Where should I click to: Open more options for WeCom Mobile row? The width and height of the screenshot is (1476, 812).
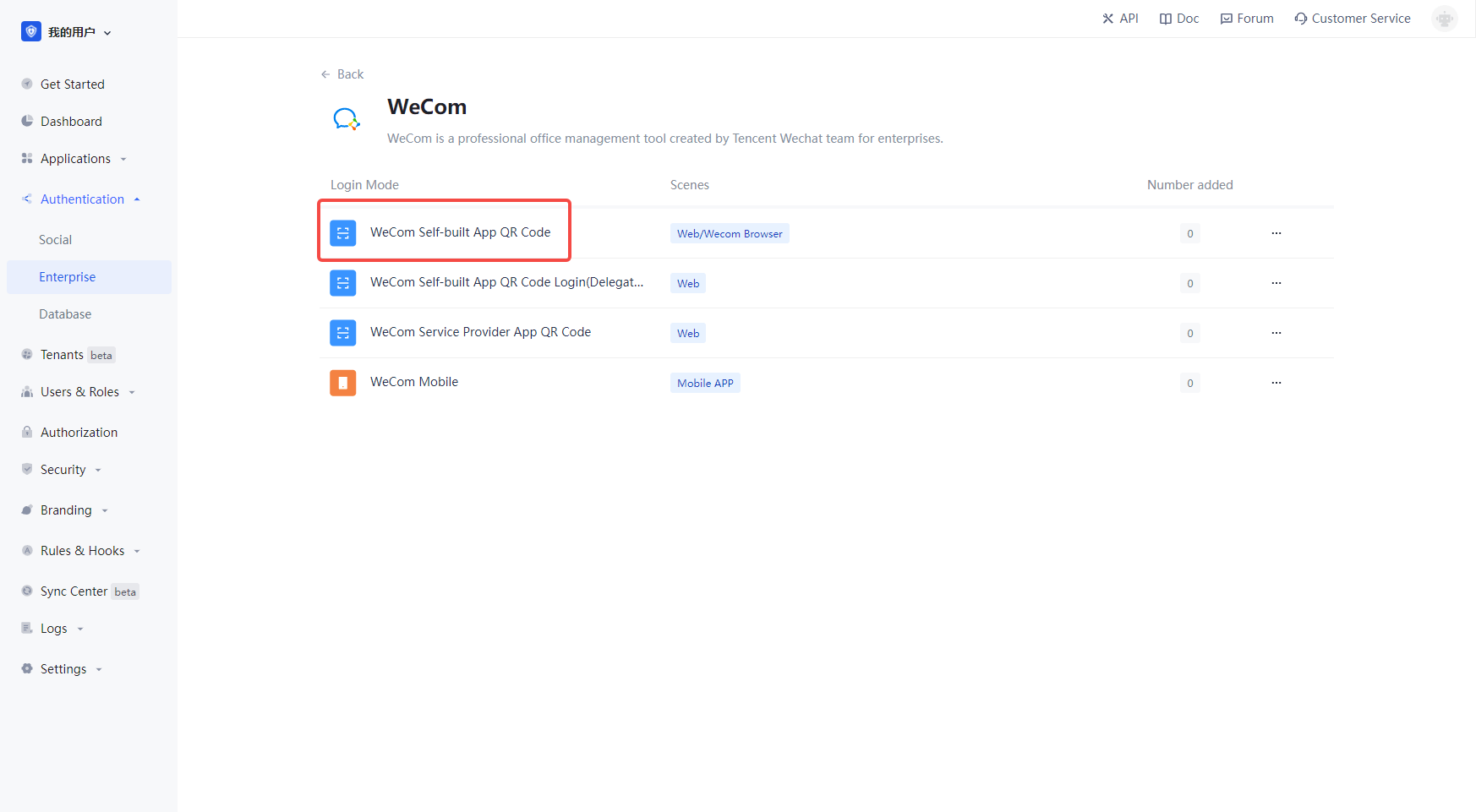click(1276, 382)
